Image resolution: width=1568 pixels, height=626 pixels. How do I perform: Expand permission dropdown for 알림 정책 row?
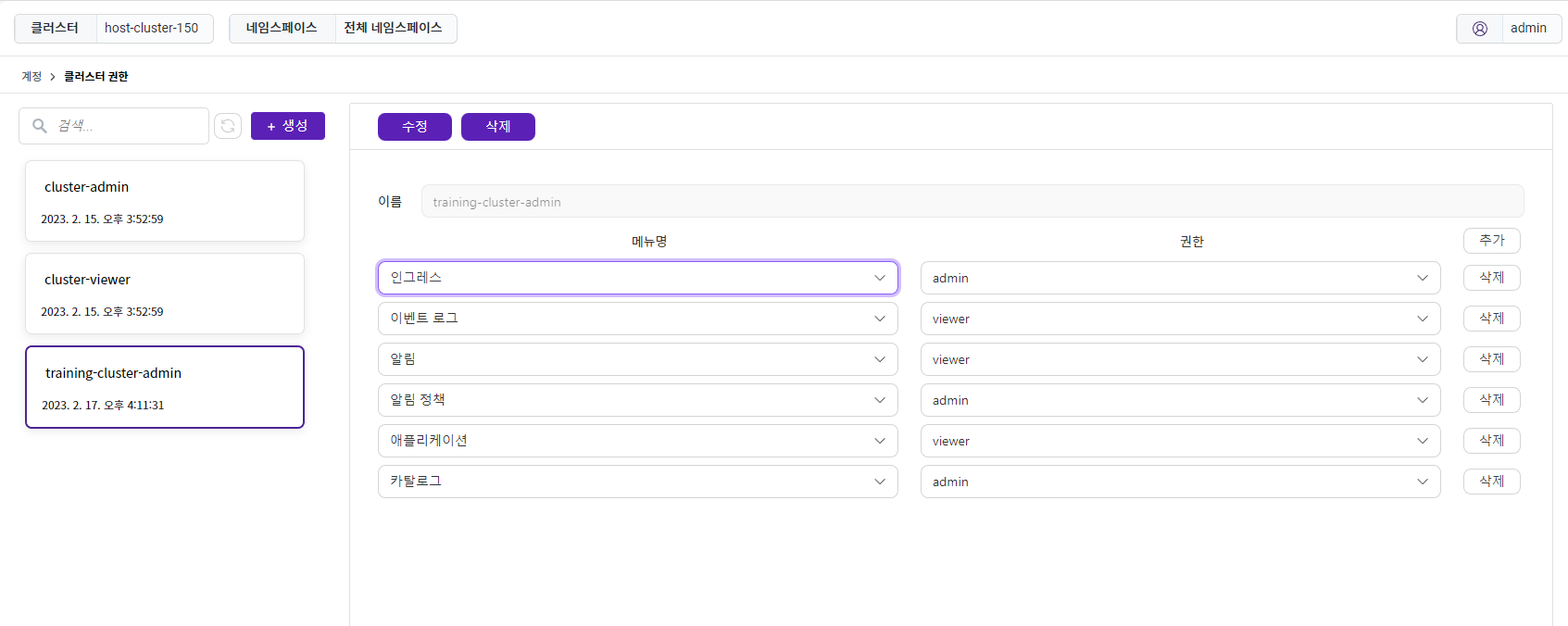tap(1181, 400)
